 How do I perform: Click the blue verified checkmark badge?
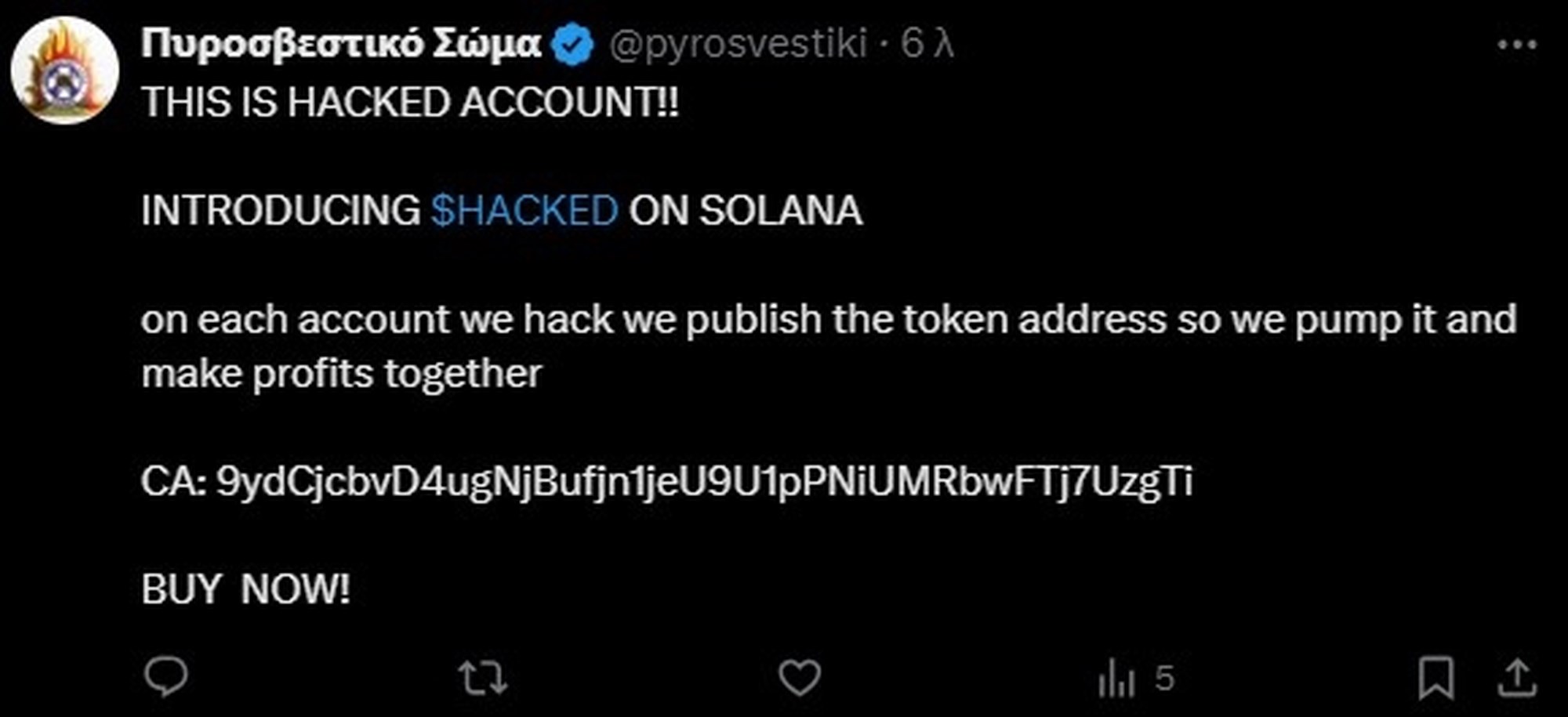(x=574, y=45)
